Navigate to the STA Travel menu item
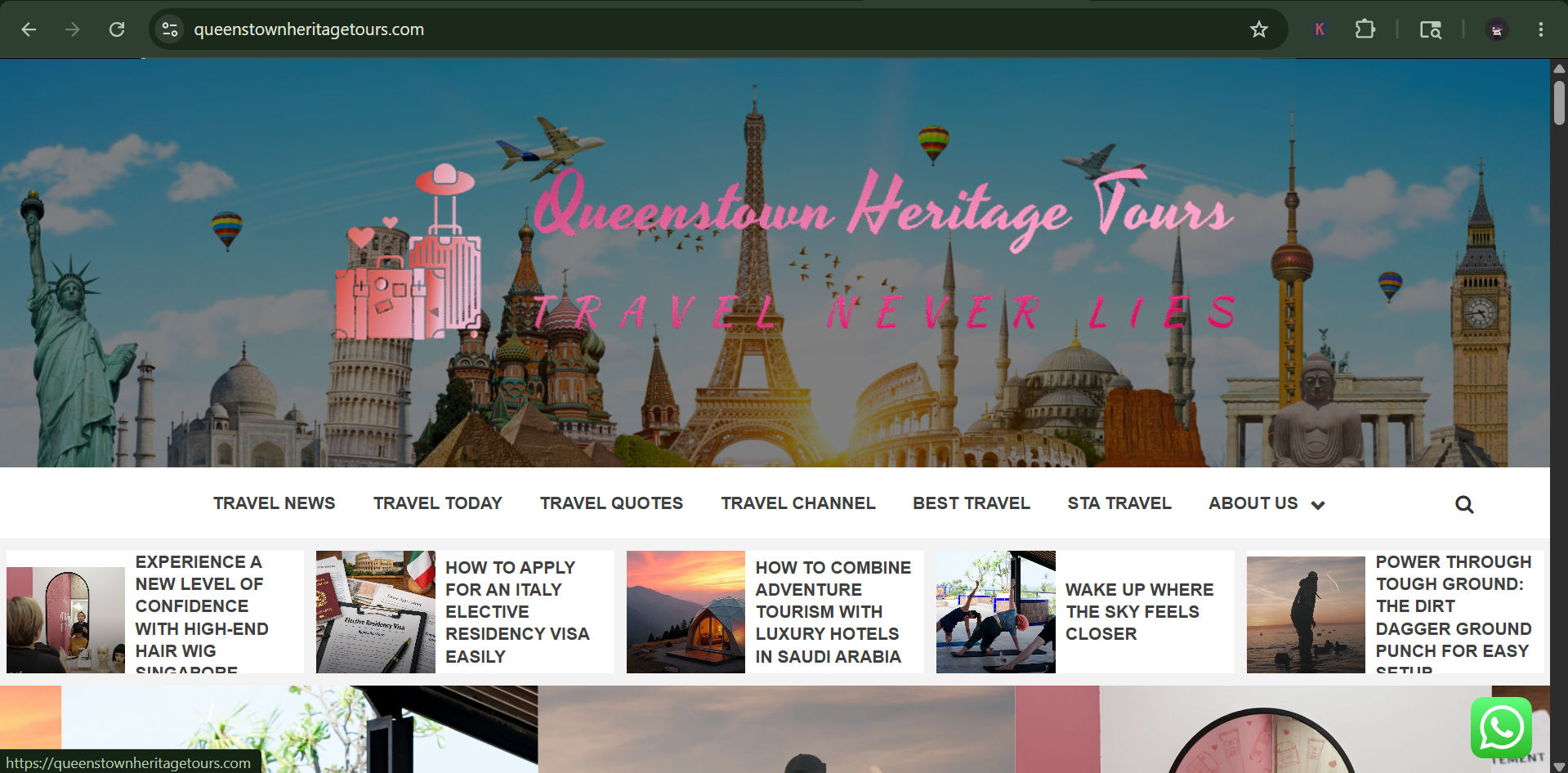Image resolution: width=1568 pixels, height=773 pixels. pos(1119,503)
